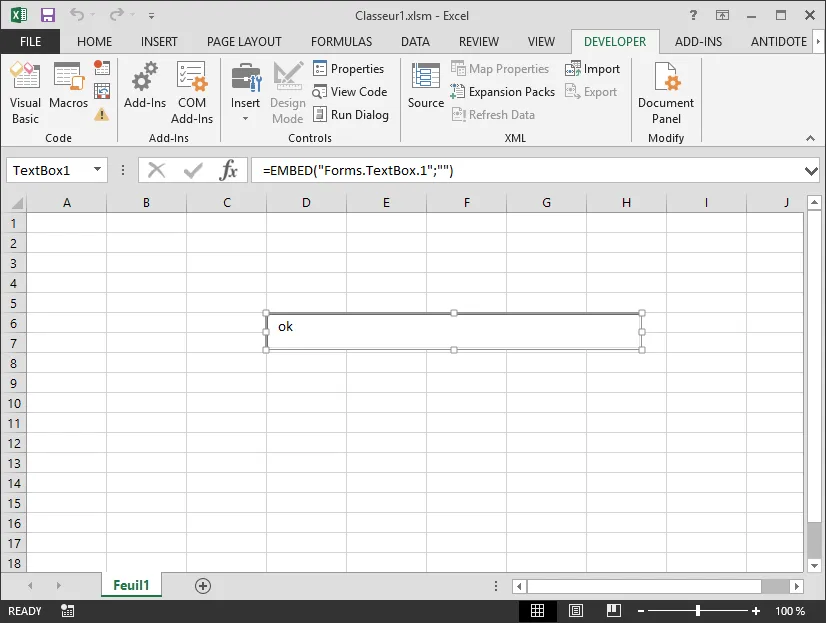Switch to Page Layout view
Image resolution: width=826 pixels, height=623 pixels.
point(576,611)
